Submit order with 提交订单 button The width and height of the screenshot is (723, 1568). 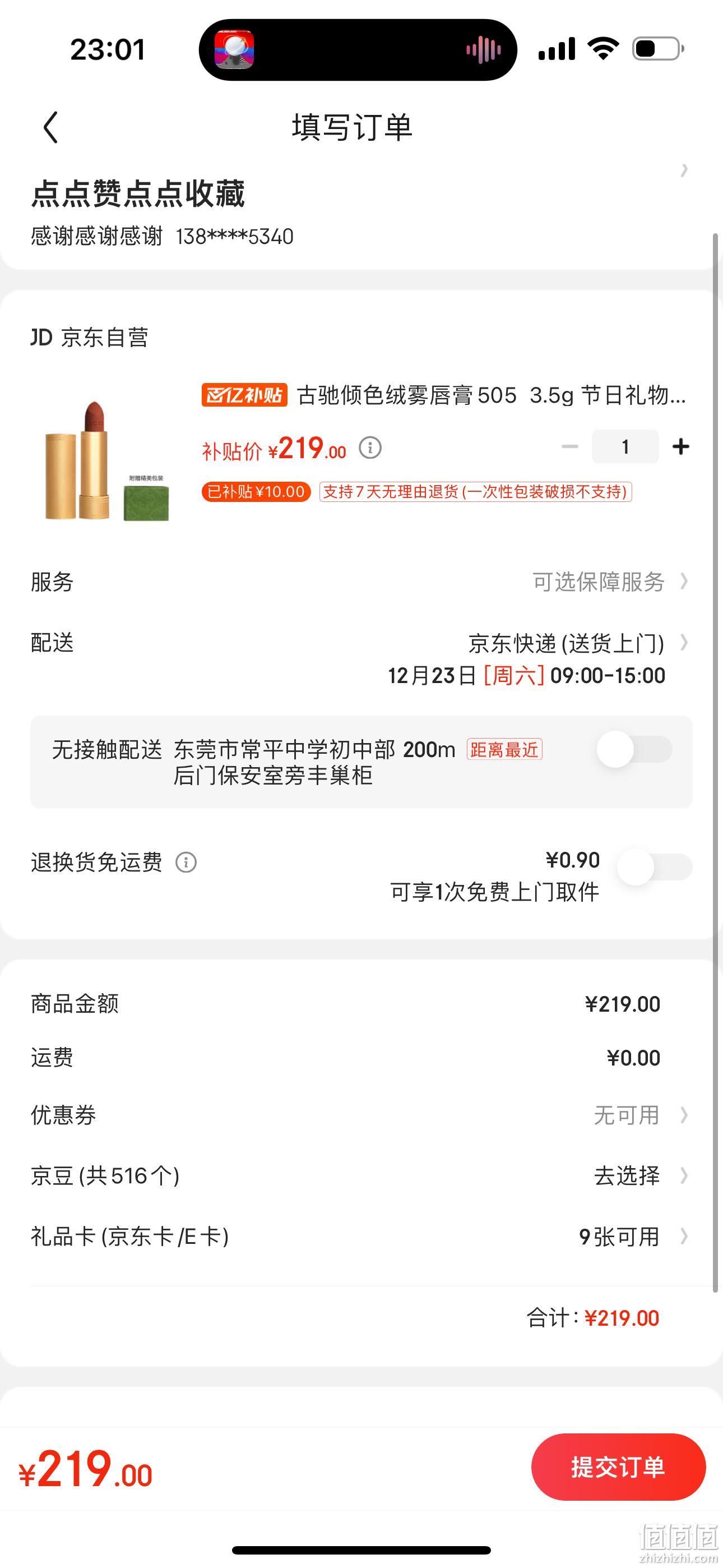point(618,1467)
